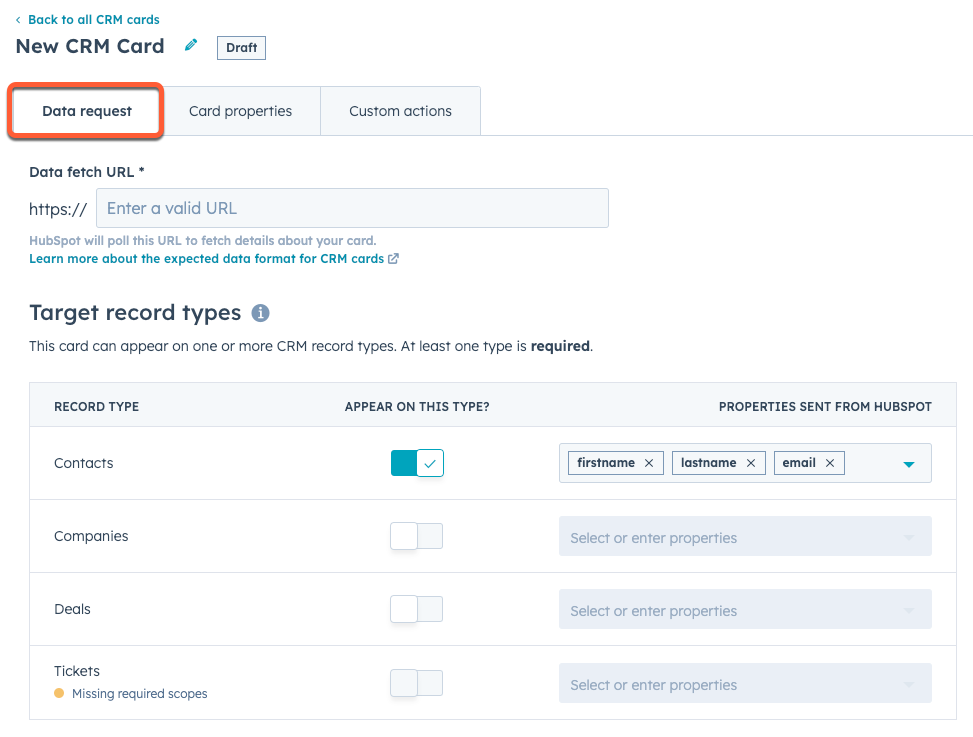Expand the Contacts properties dropdown arrow
This screenshot has height=737, width=973.
click(909, 464)
